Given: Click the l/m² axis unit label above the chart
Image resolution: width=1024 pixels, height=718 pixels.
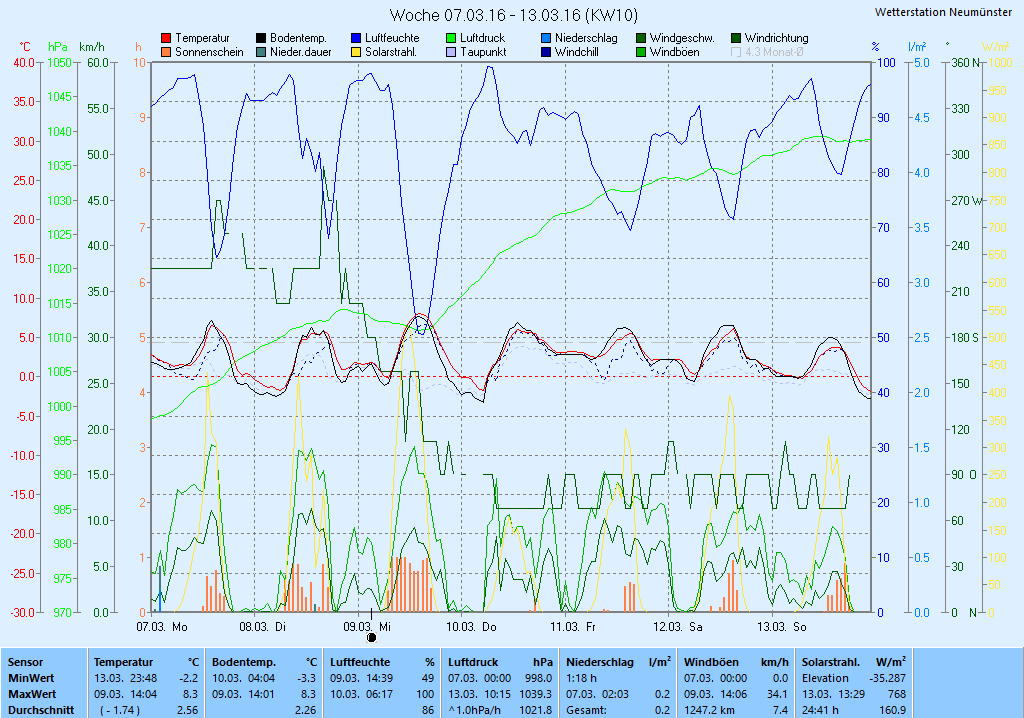Looking at the screenshot, I should pos(917,47).
